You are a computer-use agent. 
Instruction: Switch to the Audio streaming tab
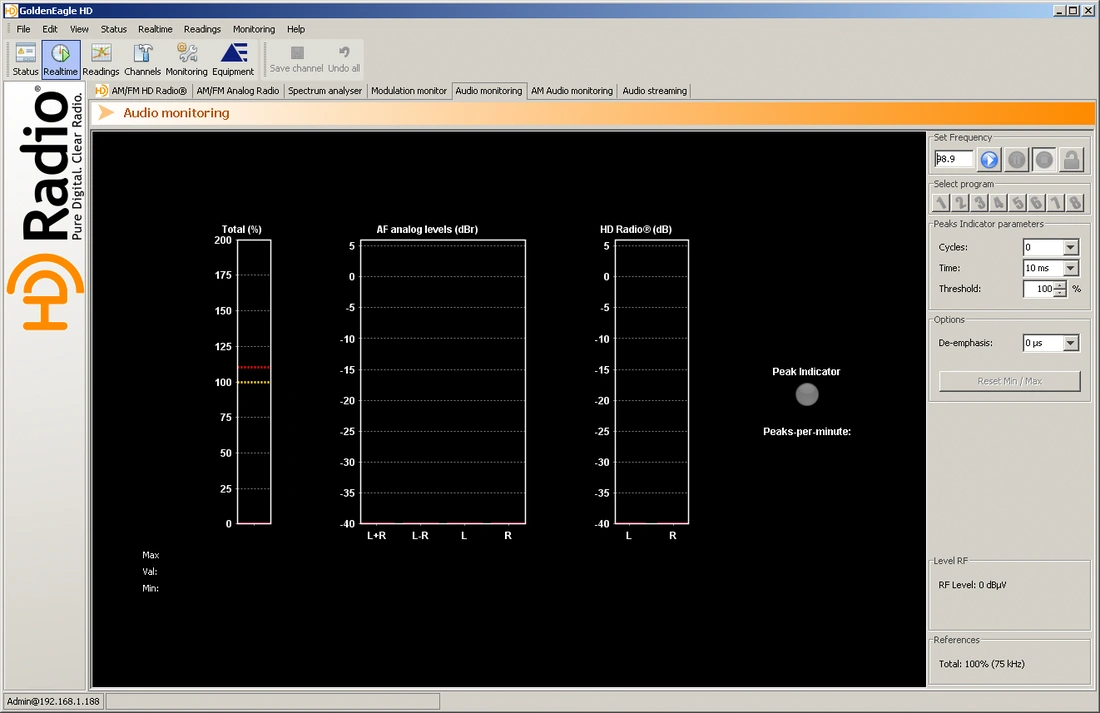tap(654, 91)
